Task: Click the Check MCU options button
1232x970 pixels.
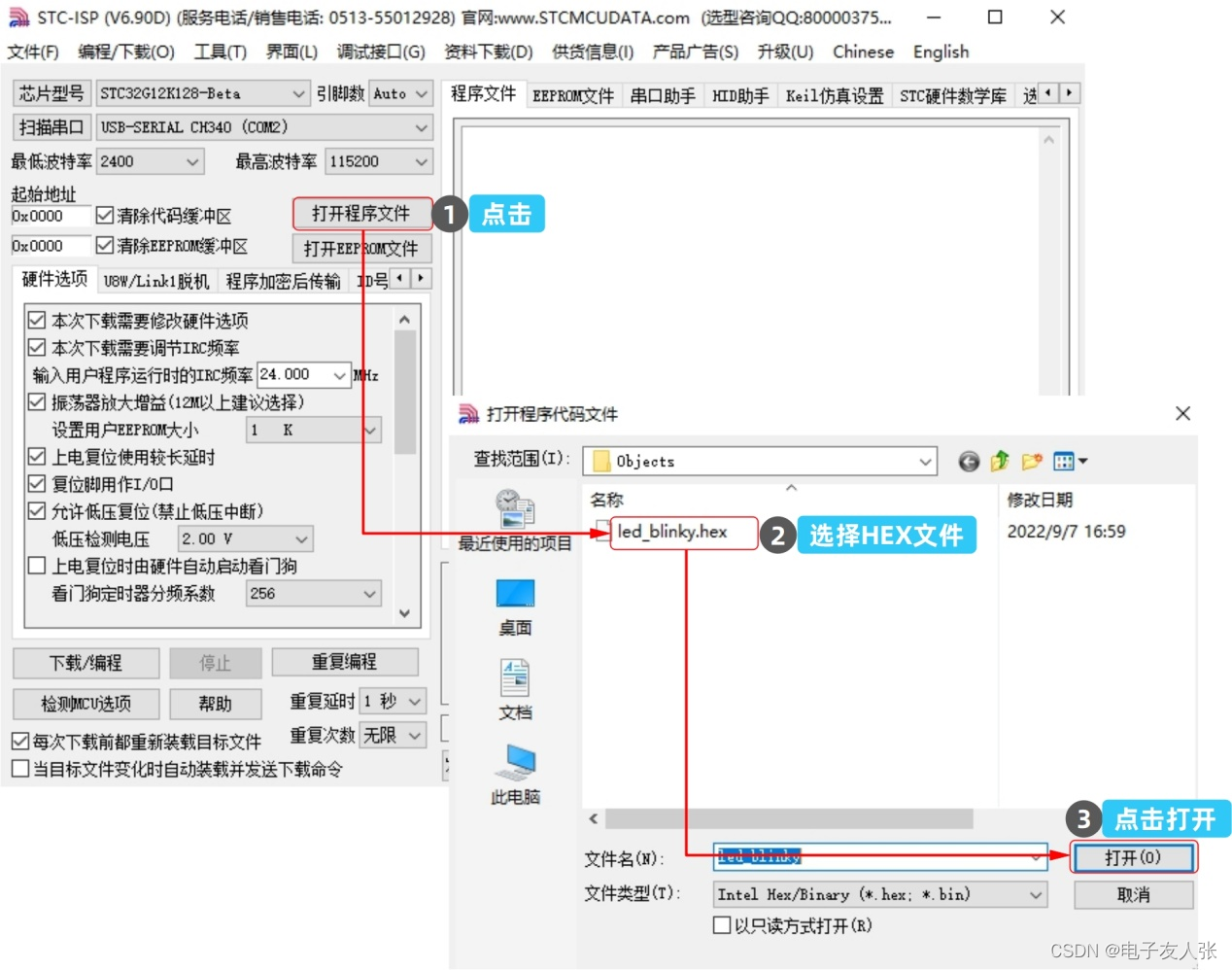Action: [x=86, y=704]
